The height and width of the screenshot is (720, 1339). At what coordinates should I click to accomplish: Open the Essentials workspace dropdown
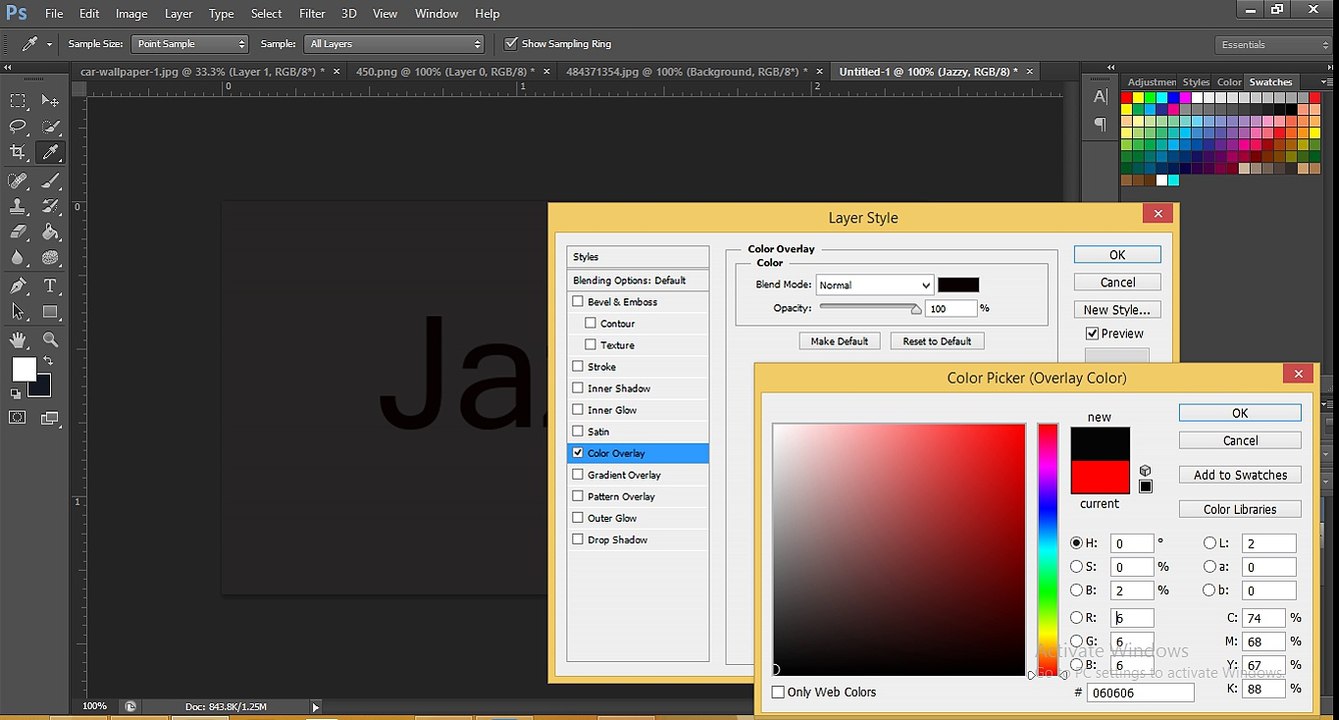1274,45
